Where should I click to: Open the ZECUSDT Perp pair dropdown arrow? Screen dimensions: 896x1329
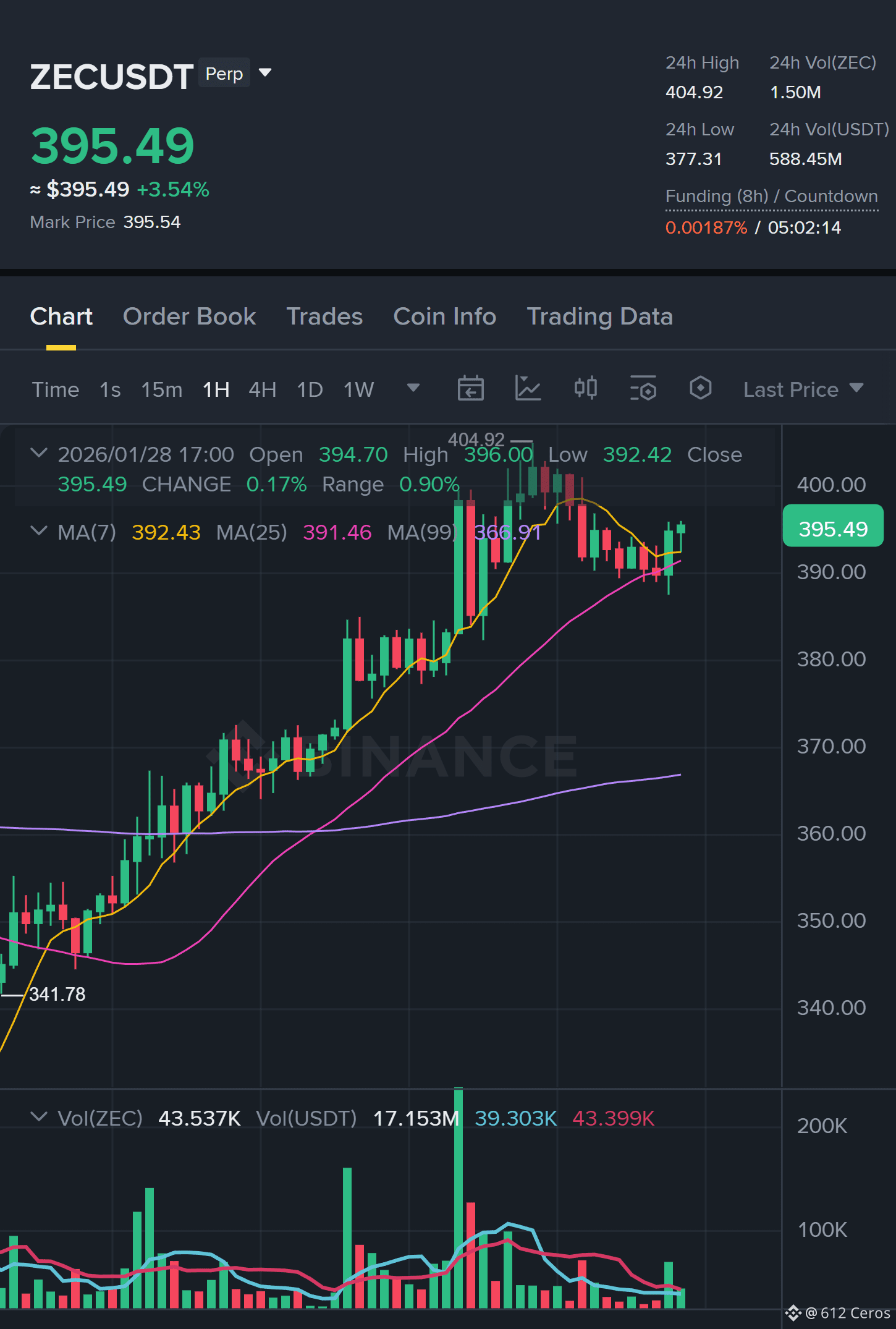click(x=265, y=73)
